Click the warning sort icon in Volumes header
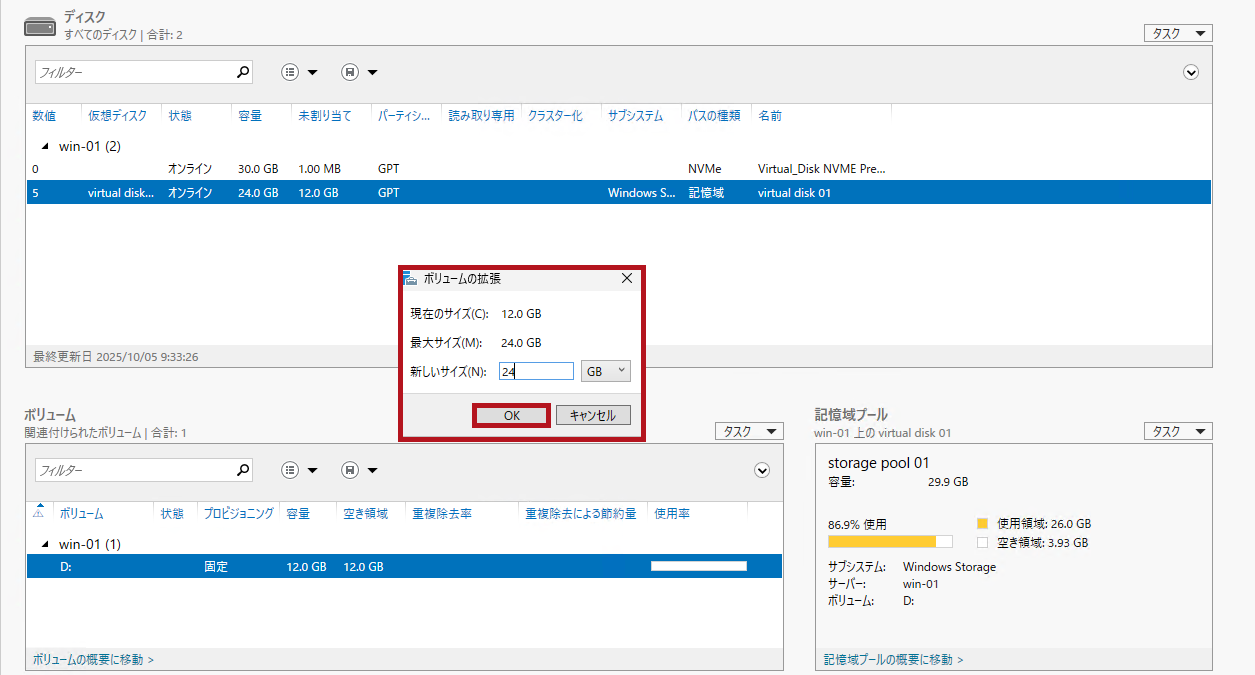 [x=39, y=512]
